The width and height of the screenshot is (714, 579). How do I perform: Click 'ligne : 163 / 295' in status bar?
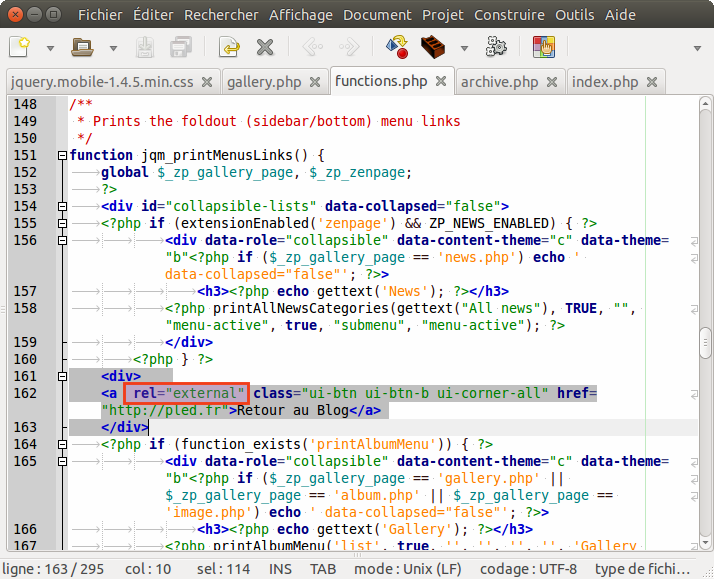point(53,569)
